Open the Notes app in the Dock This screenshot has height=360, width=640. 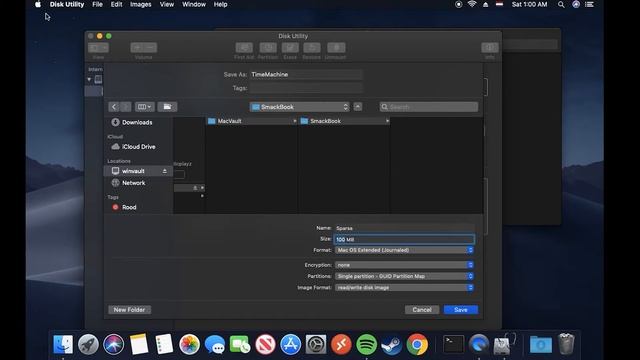(139, 344)
